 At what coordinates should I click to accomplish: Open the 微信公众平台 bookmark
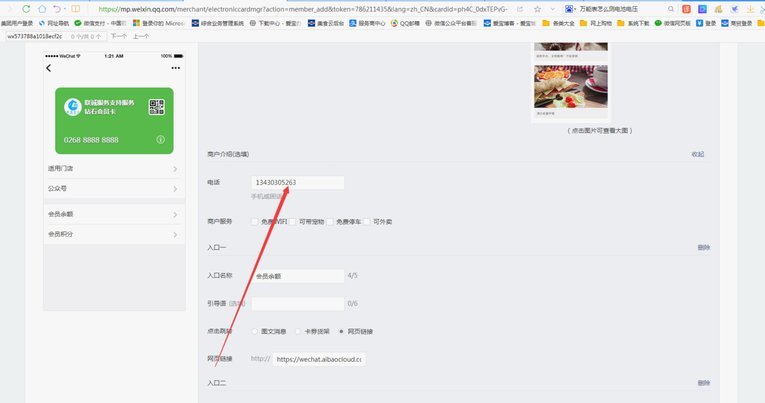[451, 23]
